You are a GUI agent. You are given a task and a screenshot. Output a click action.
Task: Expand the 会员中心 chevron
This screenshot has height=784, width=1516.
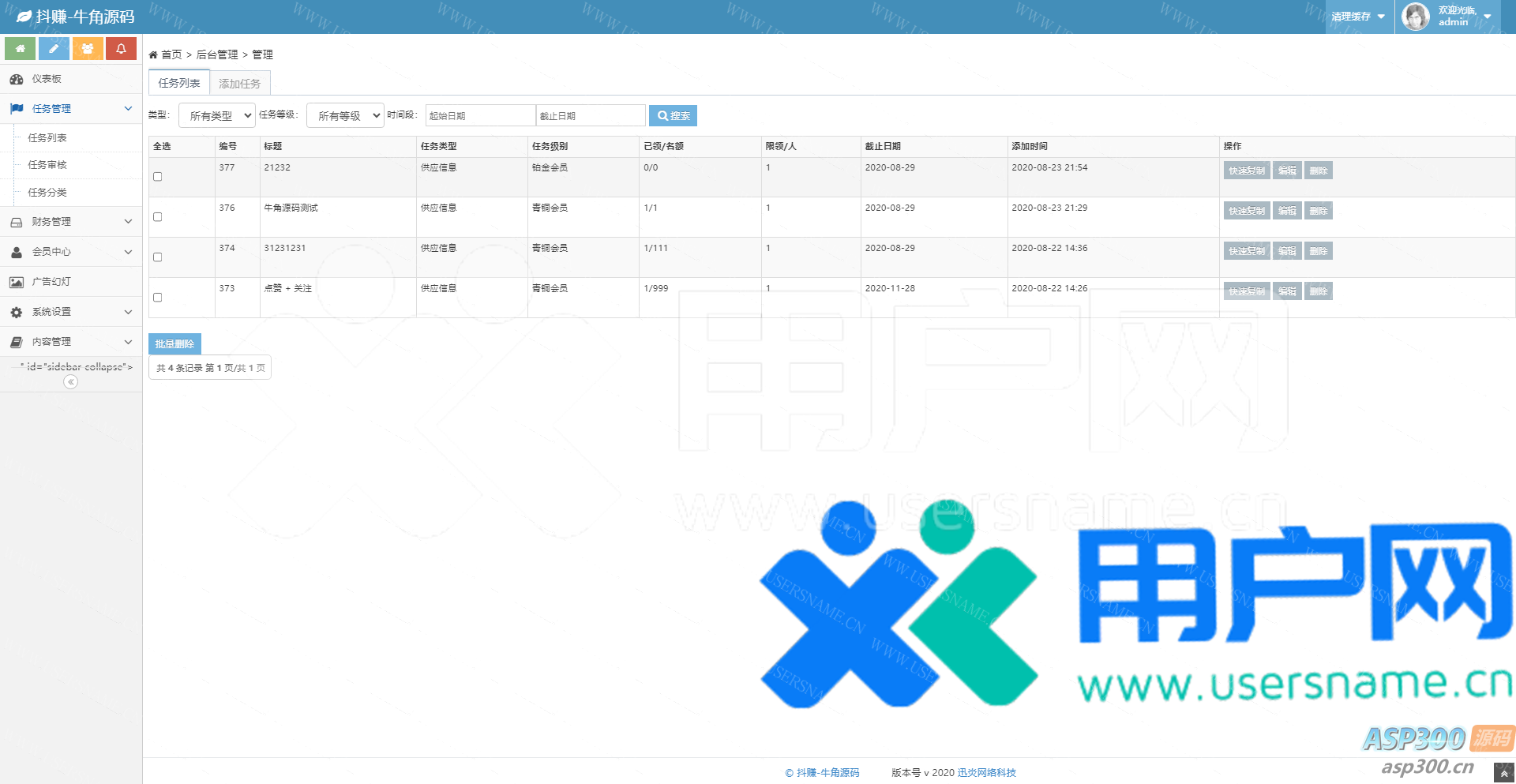pyautogui.click(x=128, y=252)
